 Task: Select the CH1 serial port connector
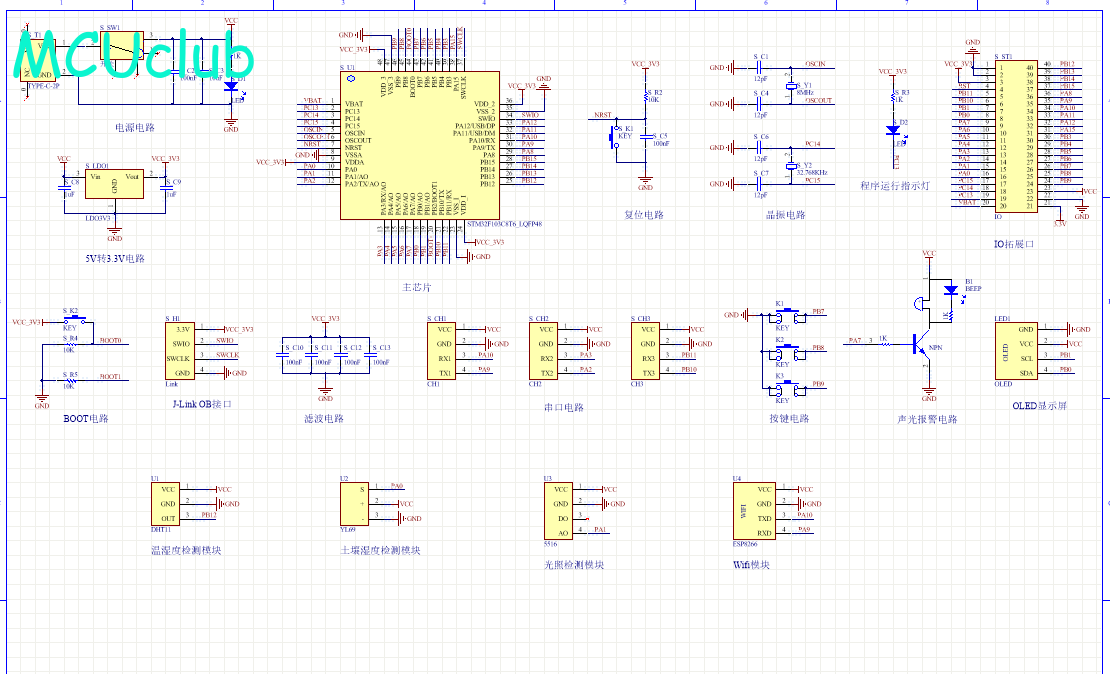point(443,350)
